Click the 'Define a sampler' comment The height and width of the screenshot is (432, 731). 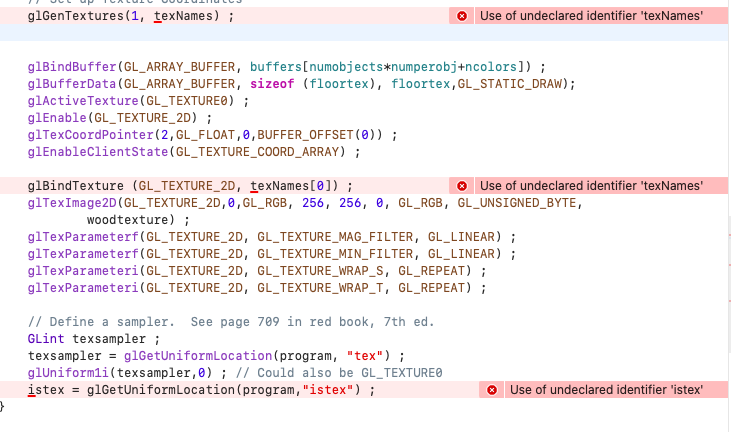tap(231, 322)
